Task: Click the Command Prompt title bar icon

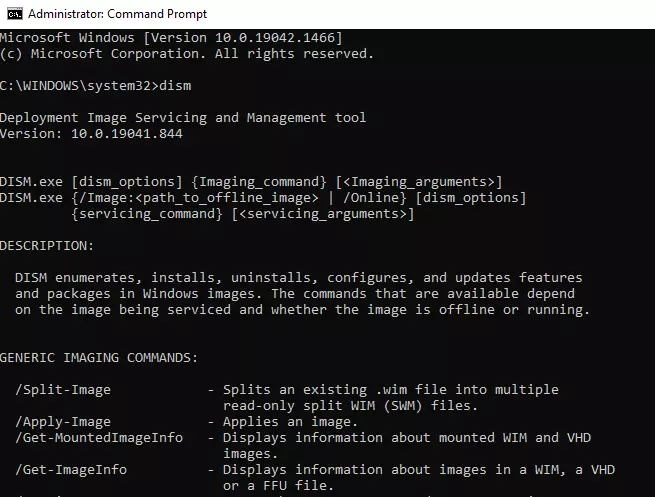Action: coord(14,14)
